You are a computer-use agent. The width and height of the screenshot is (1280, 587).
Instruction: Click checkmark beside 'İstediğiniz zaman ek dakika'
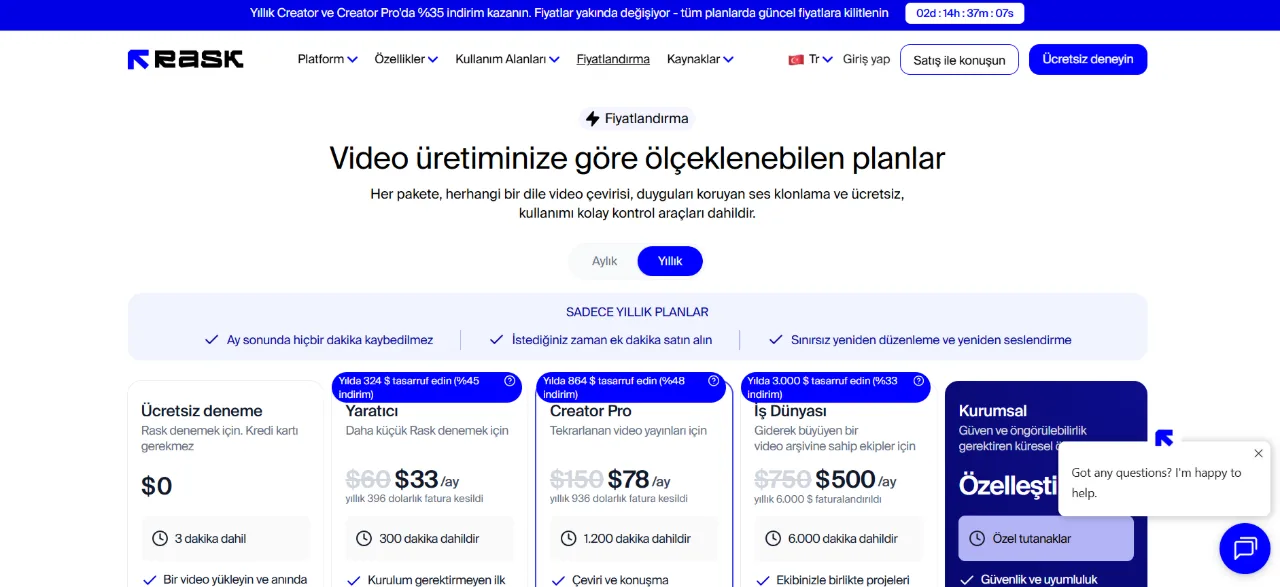[496, 340]
